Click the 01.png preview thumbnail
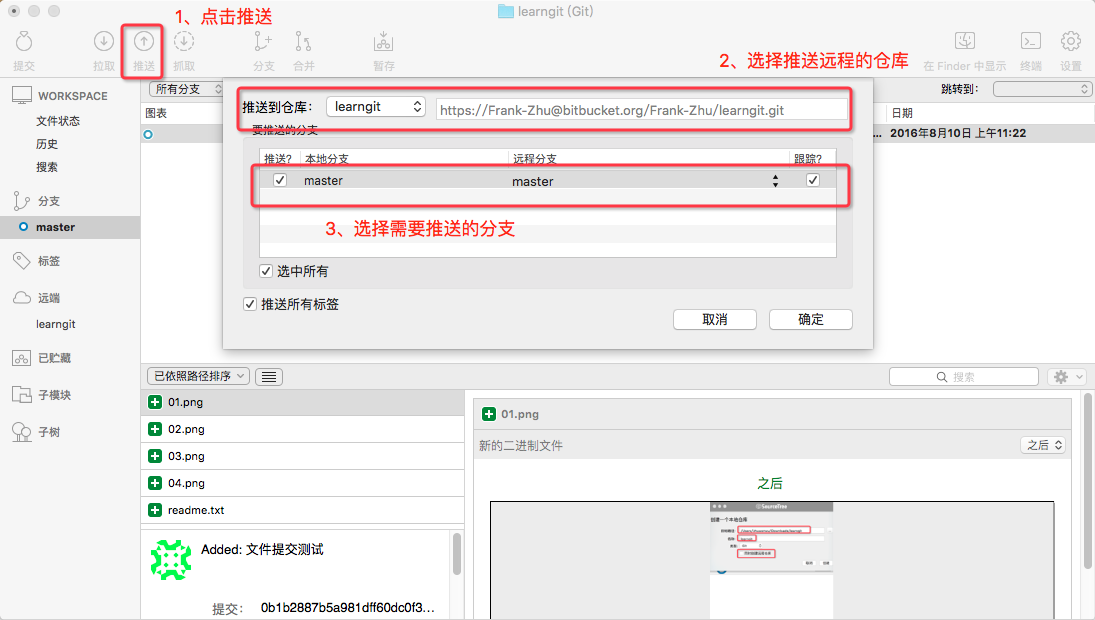 click(772, 560)
